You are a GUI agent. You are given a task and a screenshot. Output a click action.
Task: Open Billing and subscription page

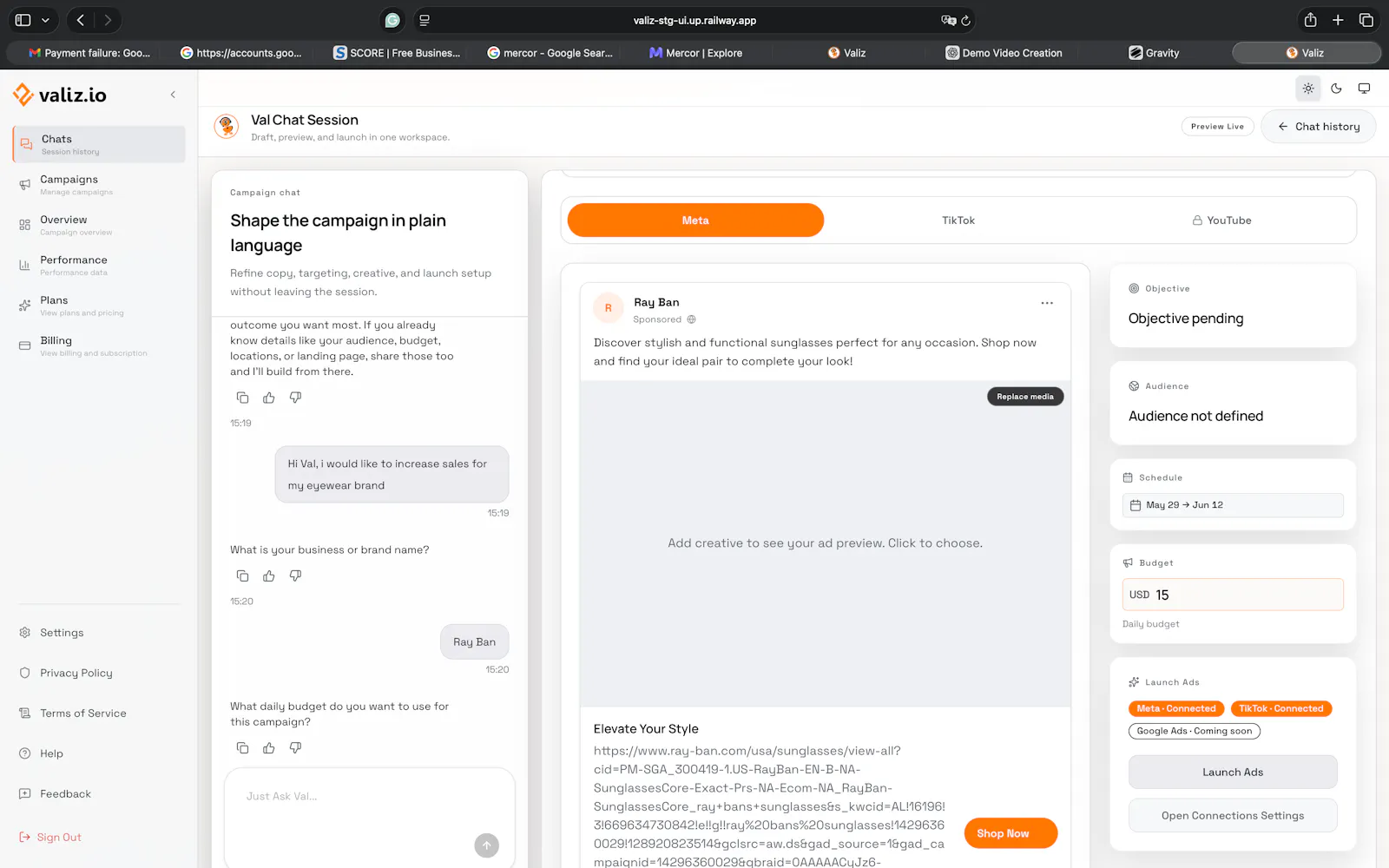(x=99, y=346)
